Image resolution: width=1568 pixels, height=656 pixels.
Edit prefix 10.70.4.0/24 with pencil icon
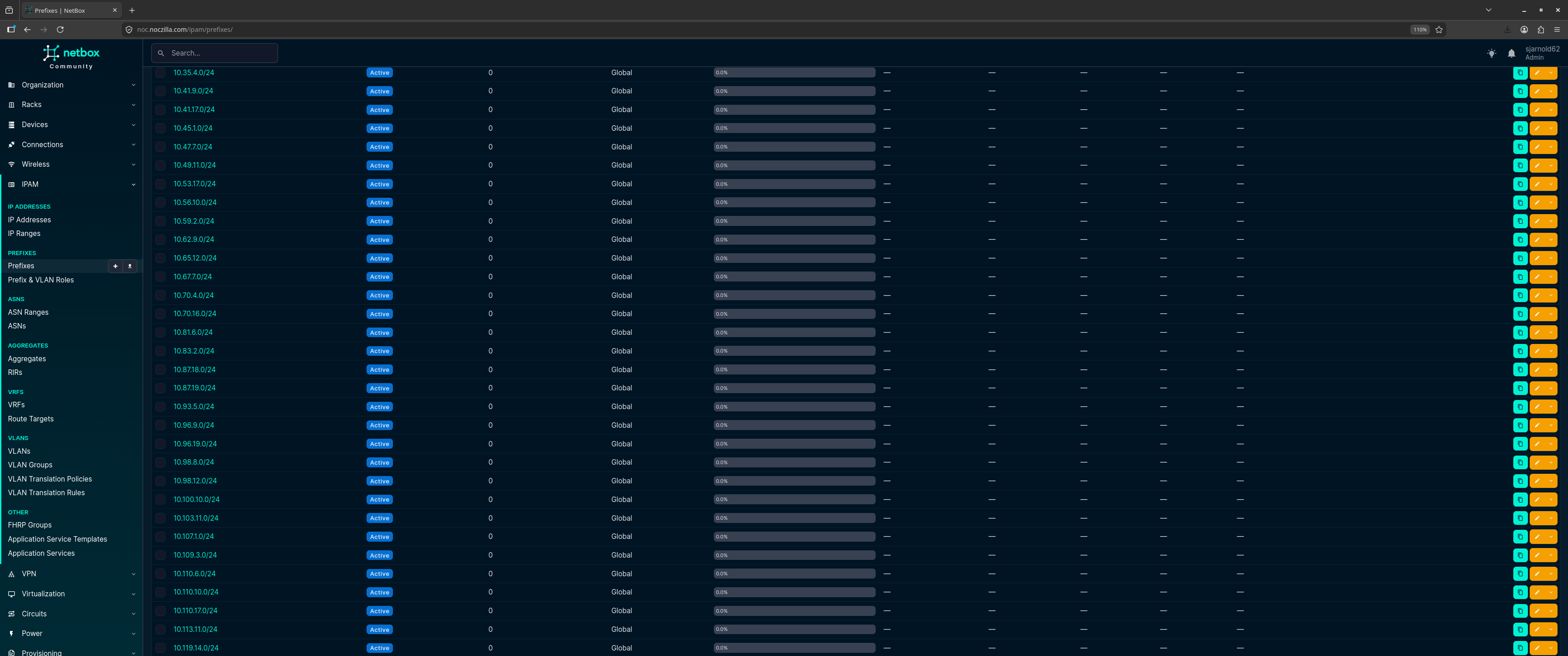(1537, 295)
